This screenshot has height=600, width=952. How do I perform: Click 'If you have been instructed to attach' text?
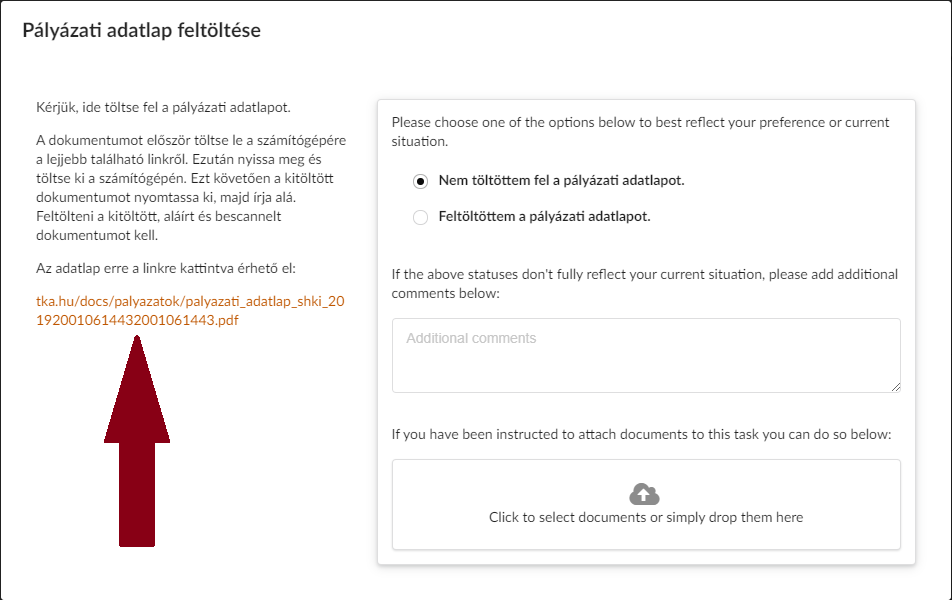click(x=641, y=435)
